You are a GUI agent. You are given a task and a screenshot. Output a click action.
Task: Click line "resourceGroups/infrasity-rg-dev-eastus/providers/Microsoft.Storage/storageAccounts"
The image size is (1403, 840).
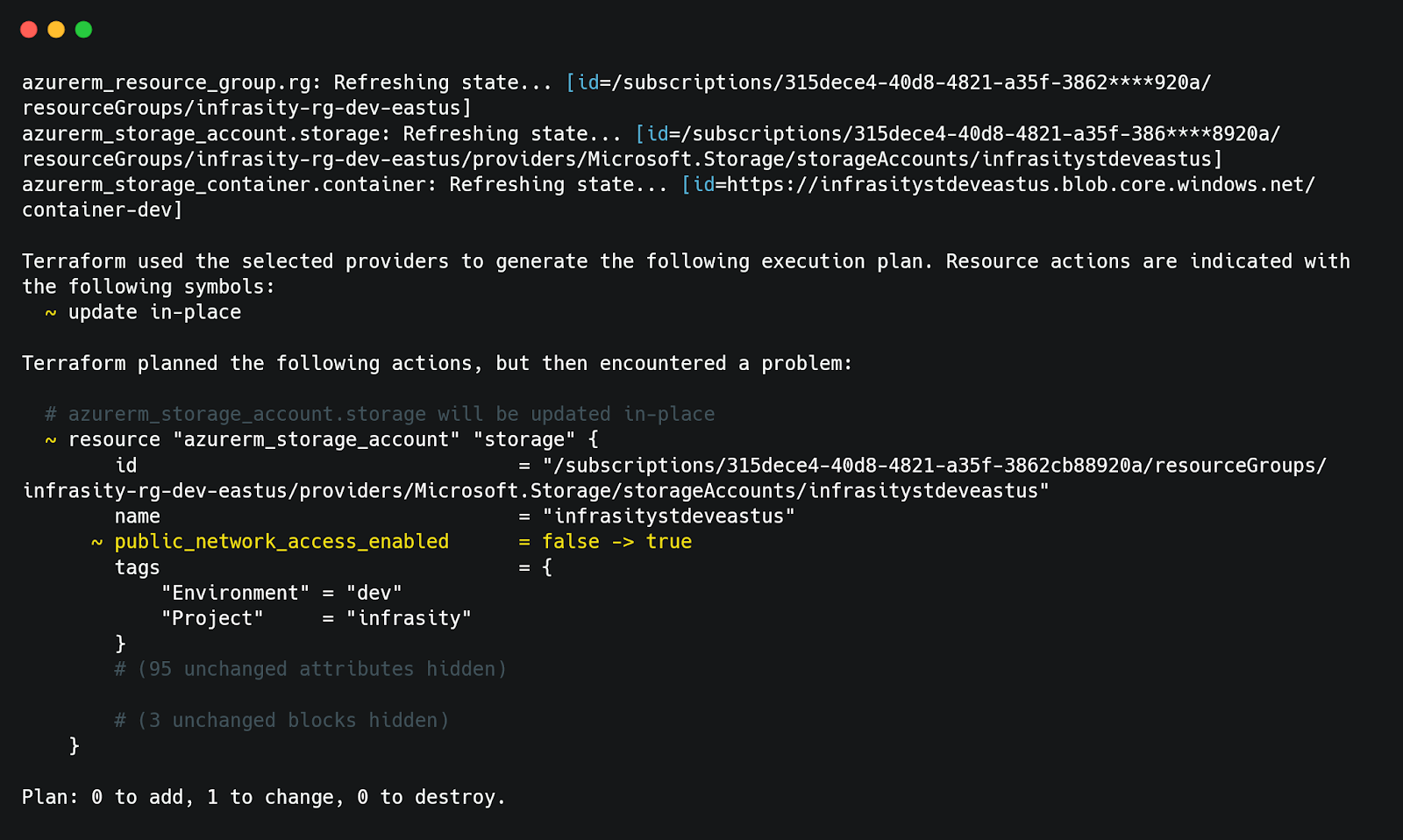623,159
